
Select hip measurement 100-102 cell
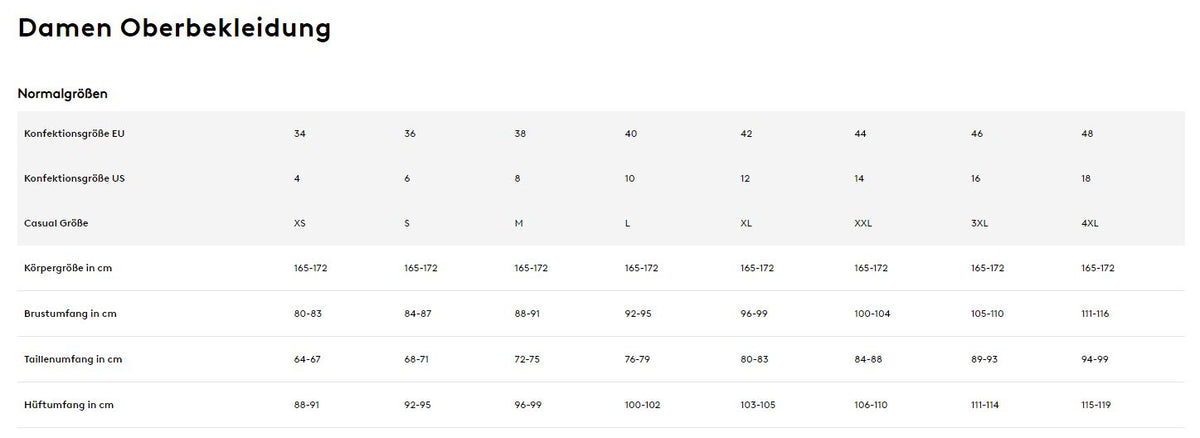pyautogui.click(x=642, y=404)
